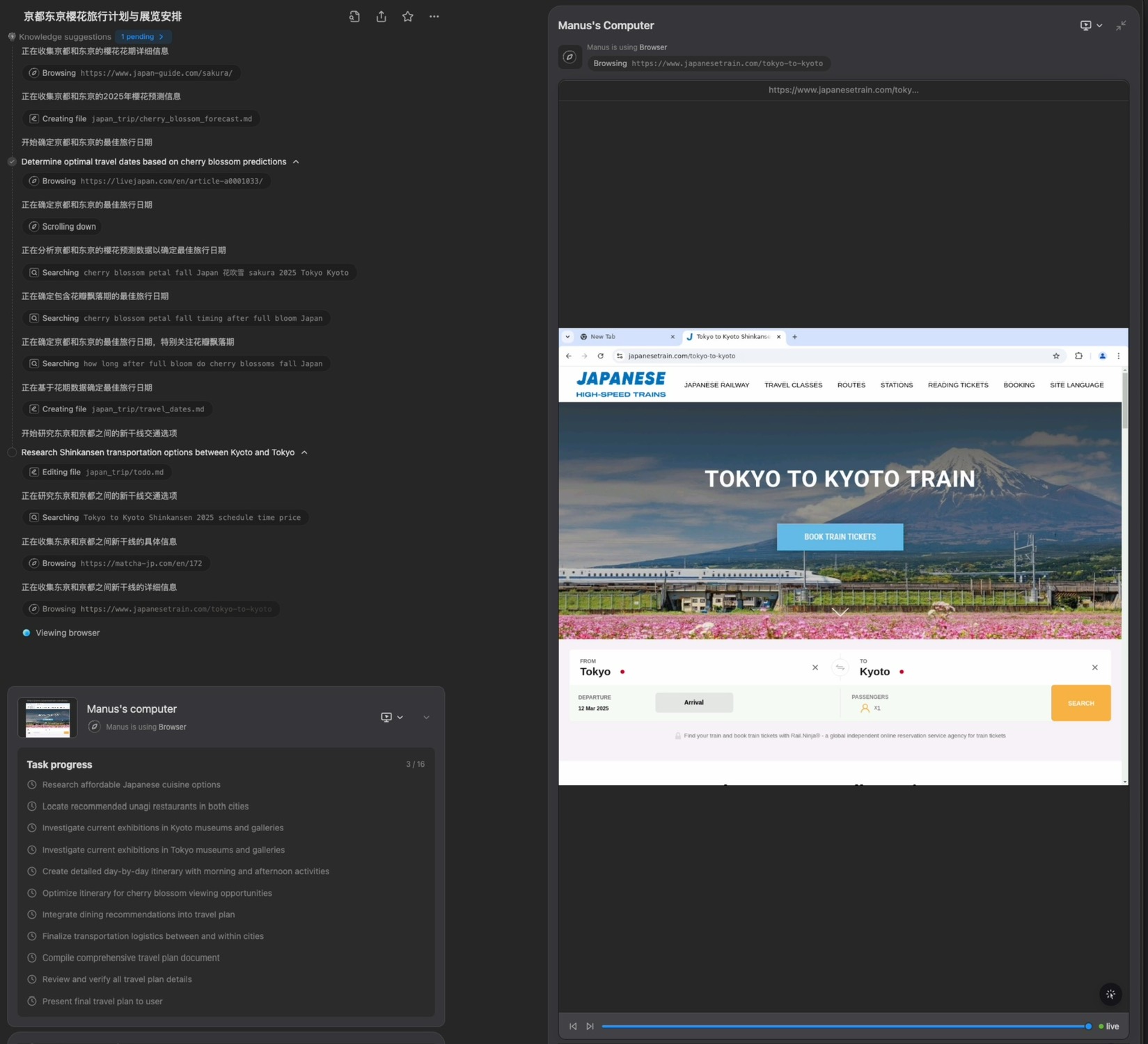Click the orange SEARCH button
The height and width of the screenshot is (1044, 1148).
tap(1080, 703)
